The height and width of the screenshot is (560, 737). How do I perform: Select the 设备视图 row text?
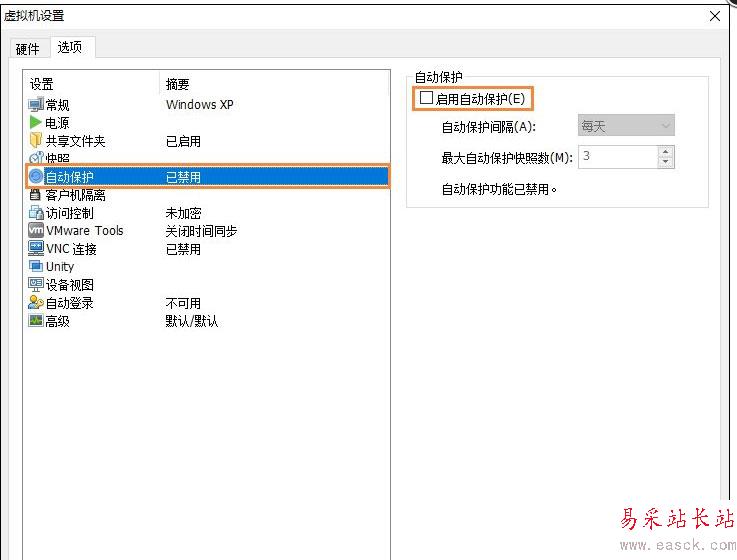(70, 285)
